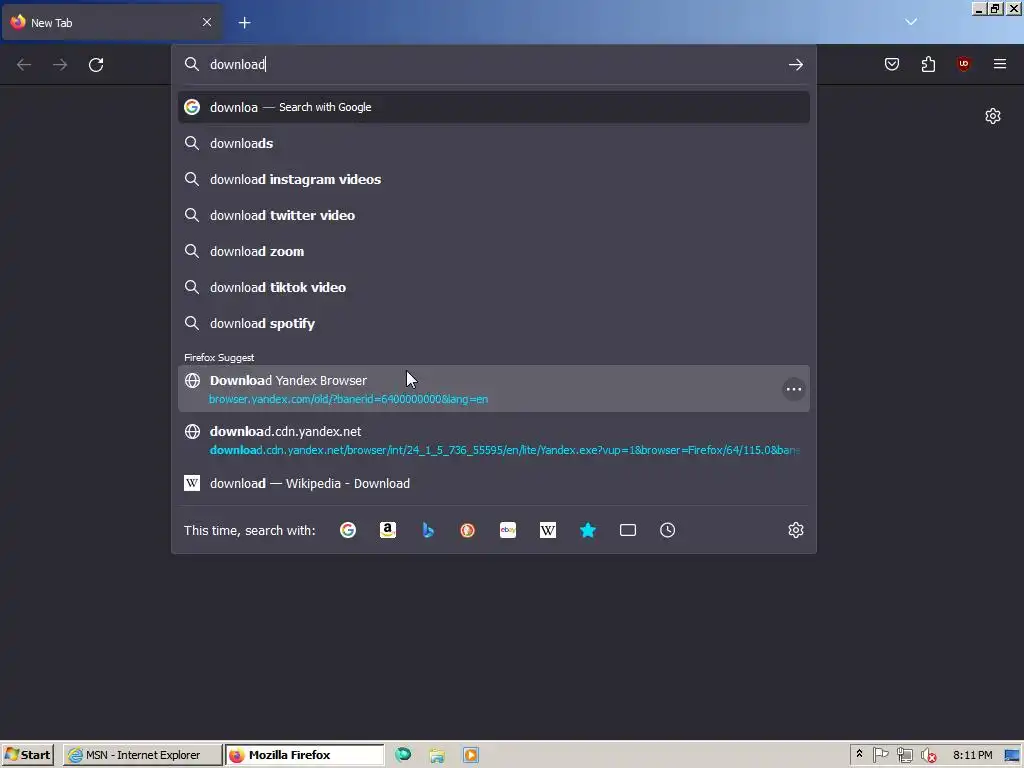Launch the Edge quick launch icon
The image size is (1024, 768).
pyautogui.click(x=403, y=755)
